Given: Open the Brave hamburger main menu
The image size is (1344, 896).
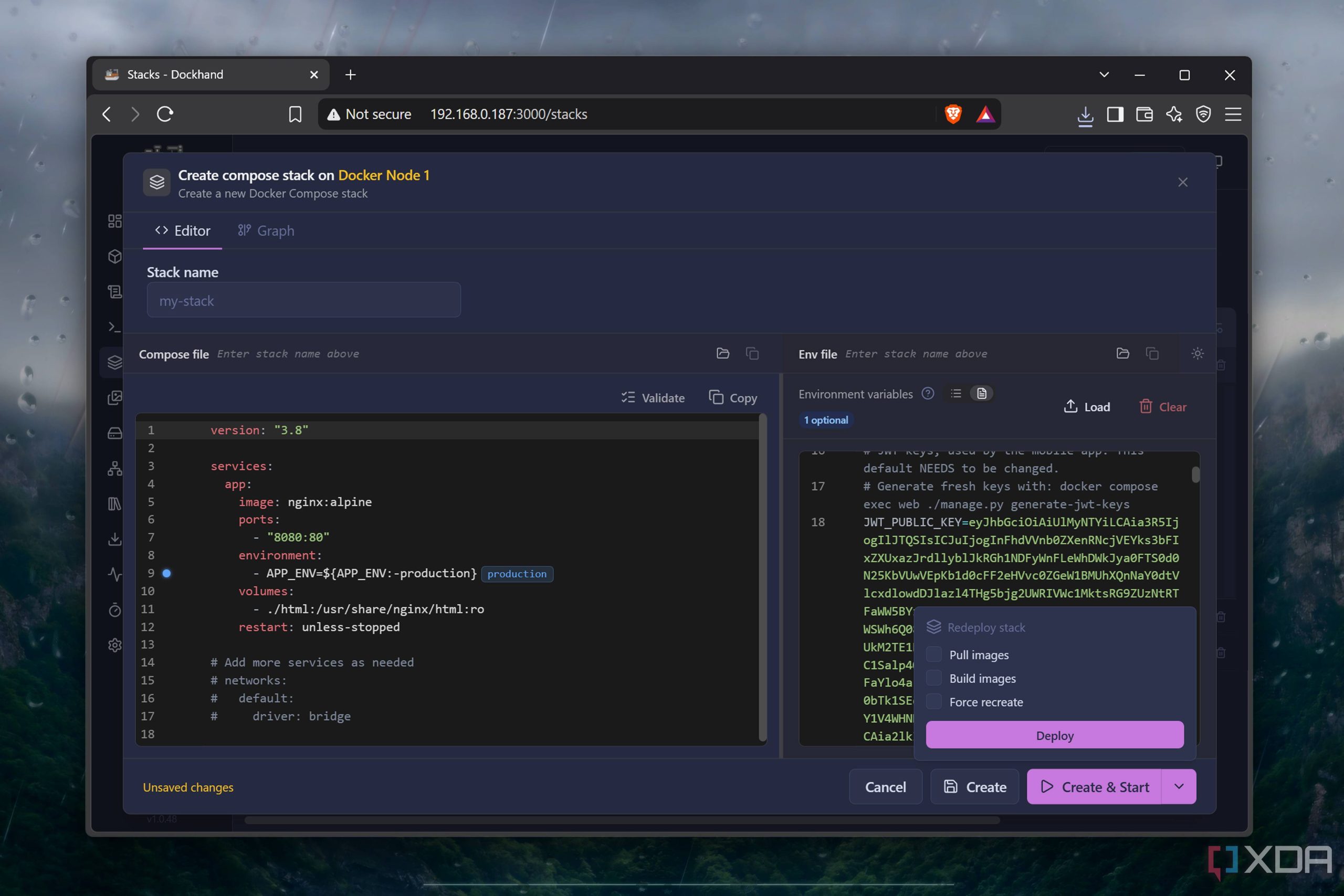Looking at the screenshot, I should pyautogui.click(x=1233, y=114).
